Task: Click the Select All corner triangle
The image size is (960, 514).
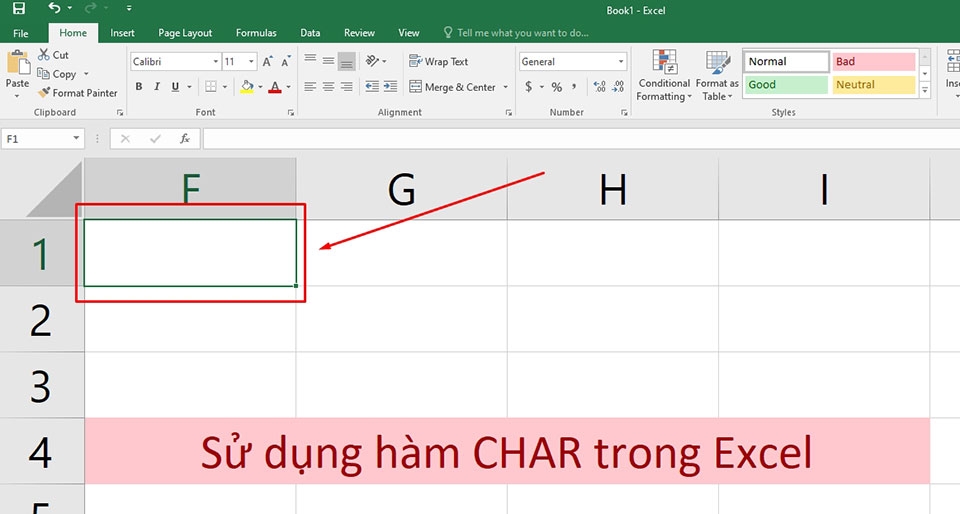Action: (55, 188)
